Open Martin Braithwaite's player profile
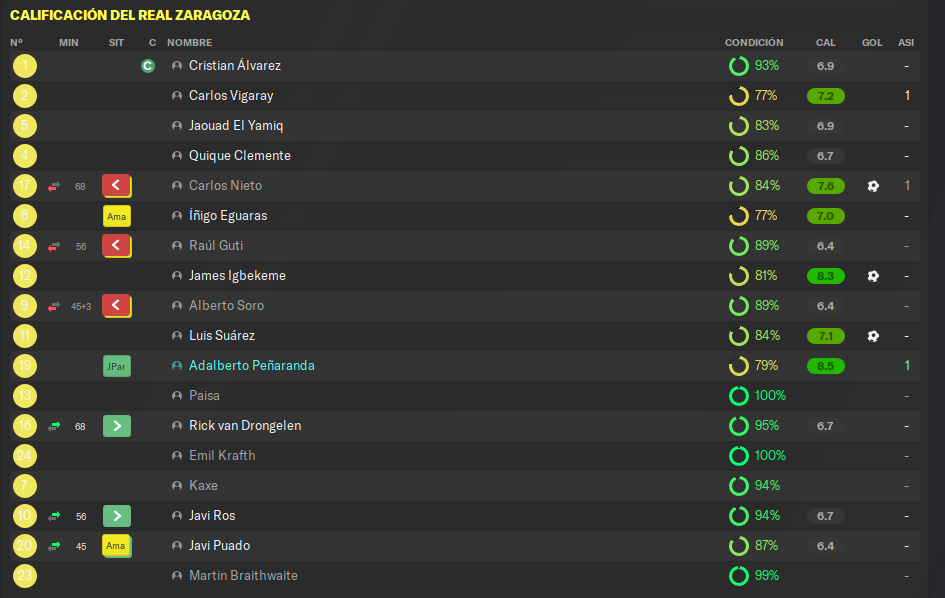This screenshot has width=945, height=598. [243, 576]
